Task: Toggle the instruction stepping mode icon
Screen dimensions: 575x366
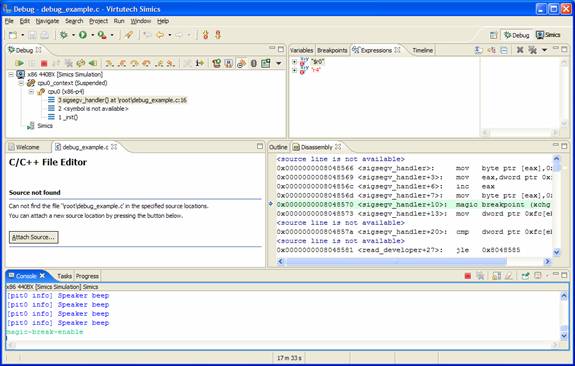Action: [x=199, y=63]
